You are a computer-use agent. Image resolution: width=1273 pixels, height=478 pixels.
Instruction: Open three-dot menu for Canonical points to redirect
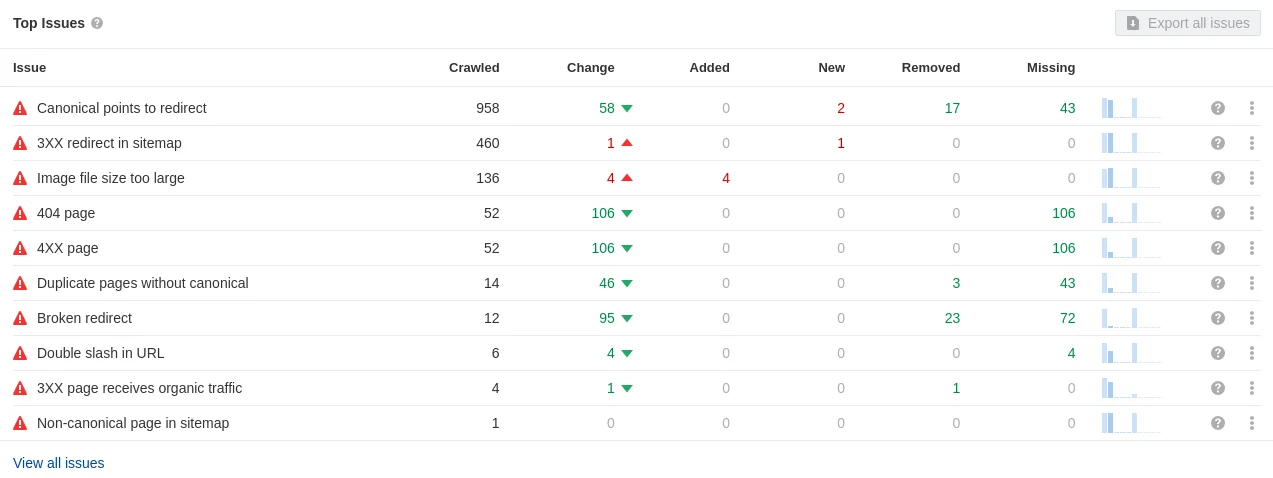pos(1251,108)
